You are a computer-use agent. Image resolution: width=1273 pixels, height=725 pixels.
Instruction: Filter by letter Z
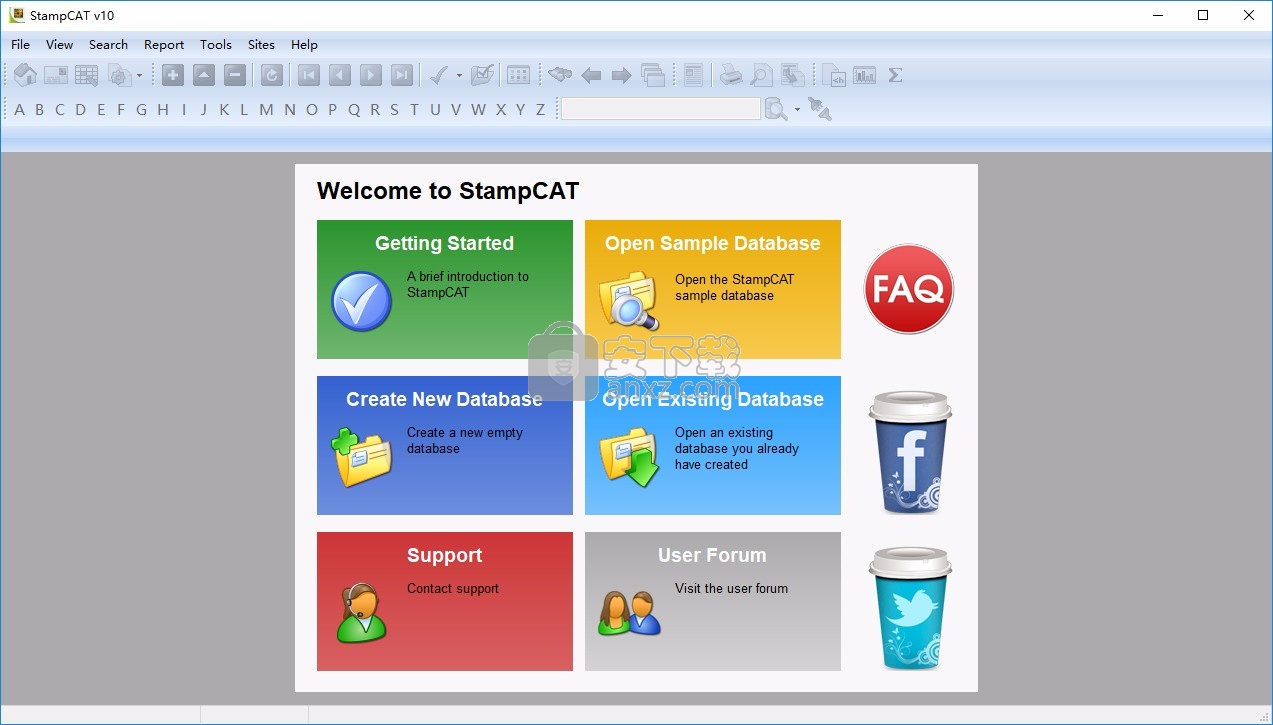click(x=540, y=110)
